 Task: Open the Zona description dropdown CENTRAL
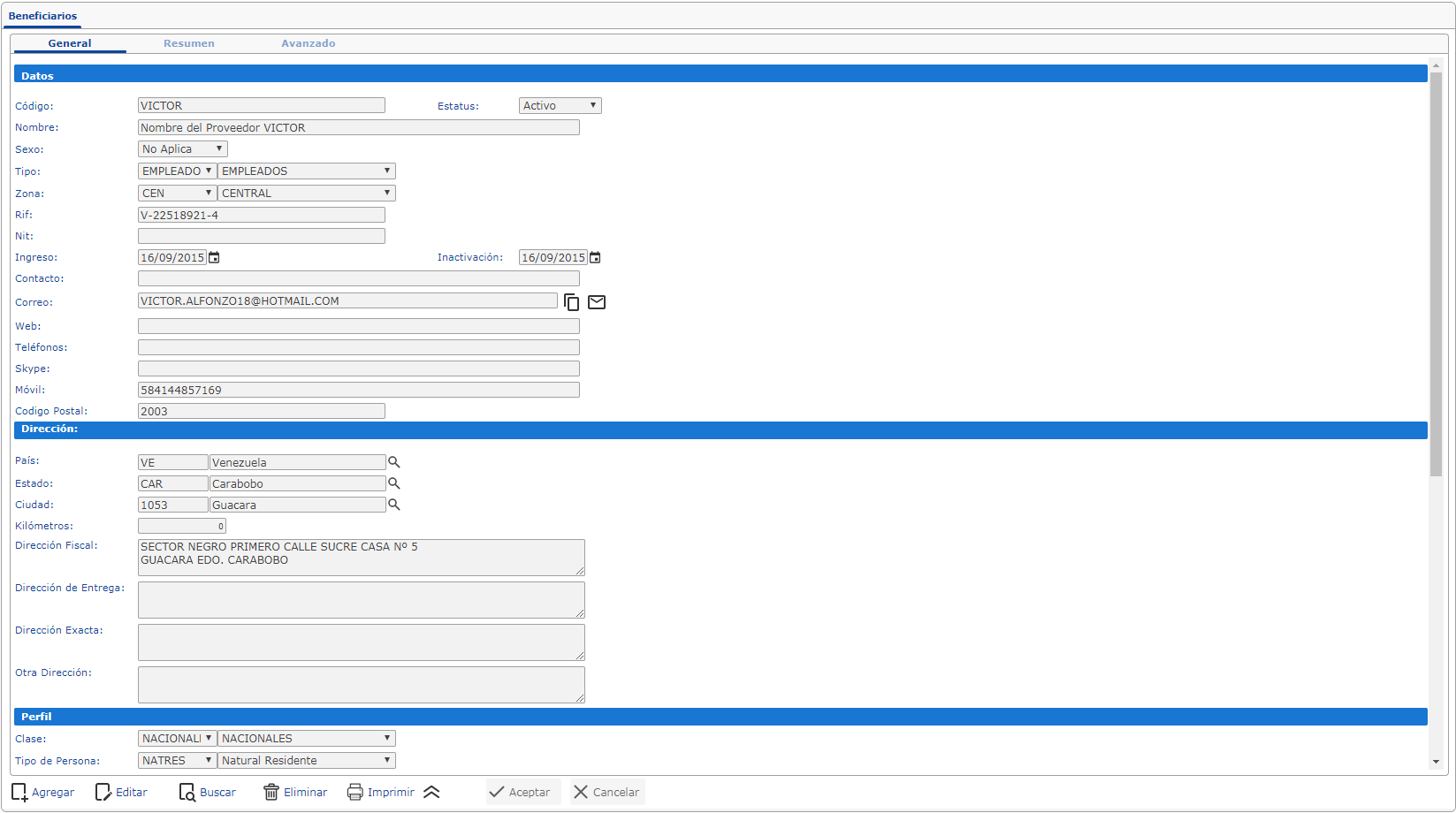click(307, 193)
